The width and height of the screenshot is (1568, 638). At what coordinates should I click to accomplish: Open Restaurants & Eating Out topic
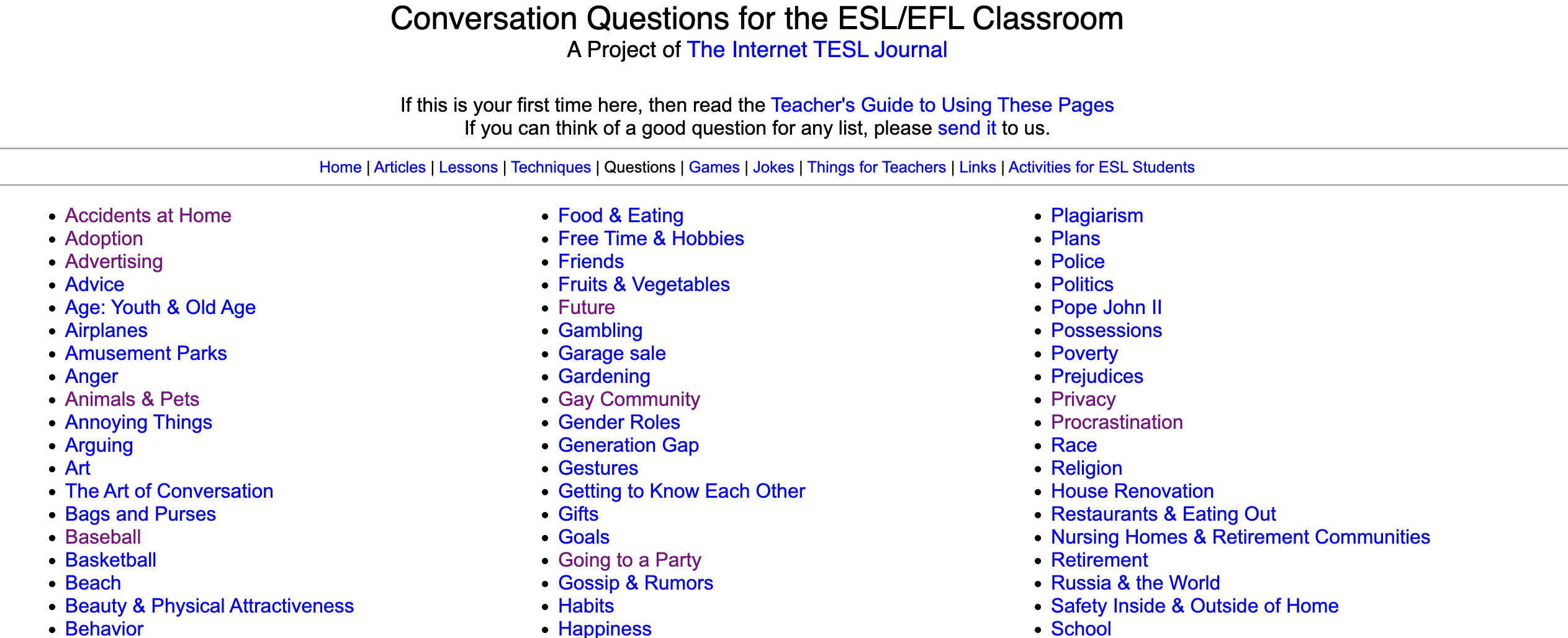click(1163, 514)
